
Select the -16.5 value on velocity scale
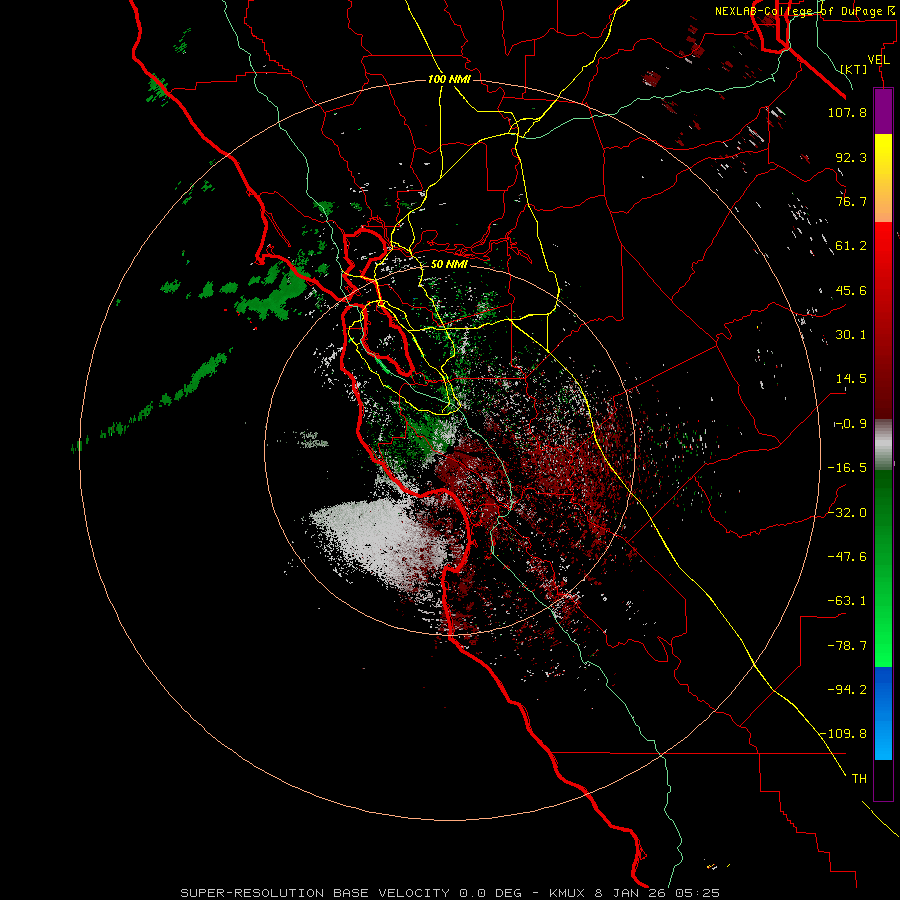(847, 468)
